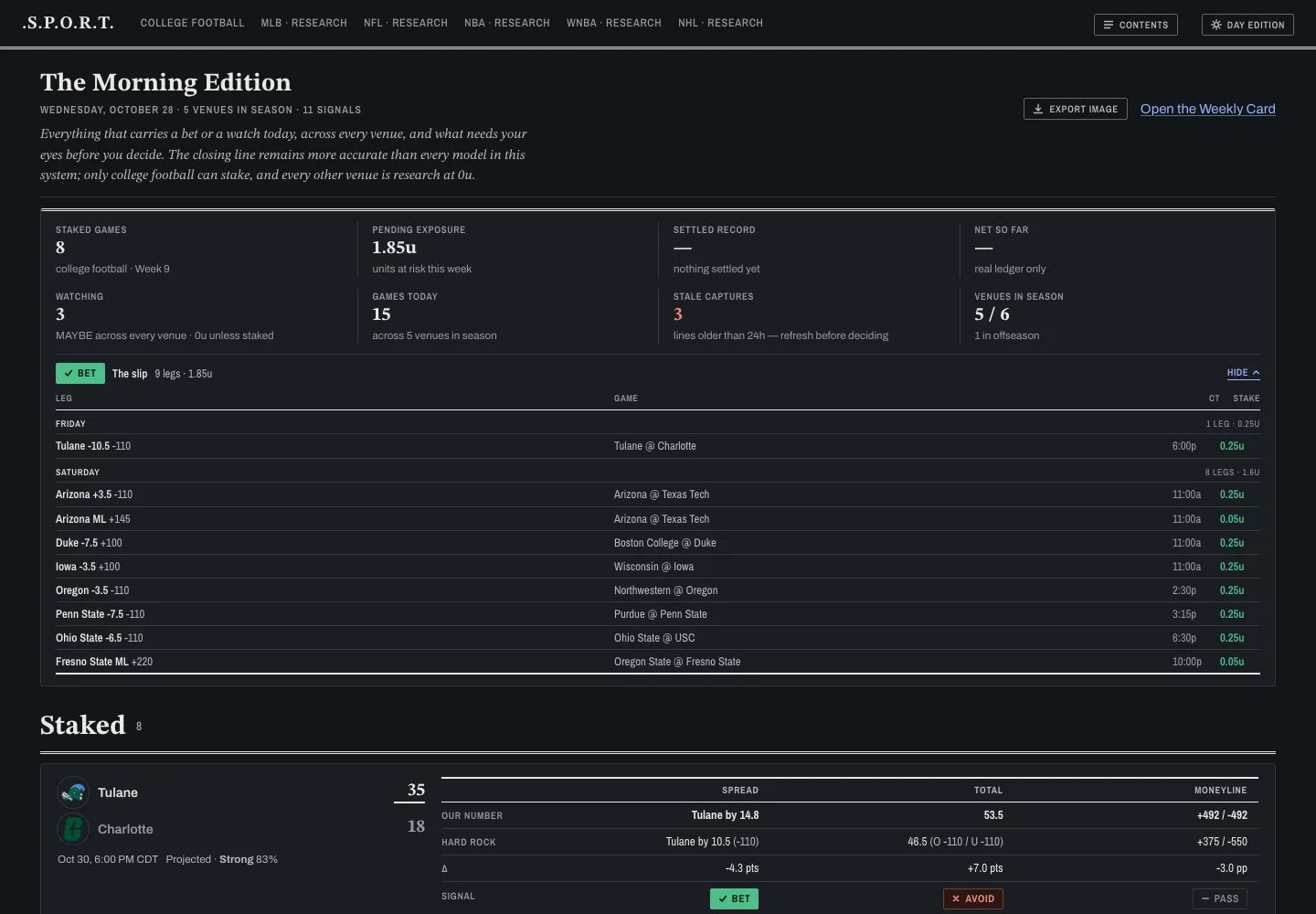Viewport: 1316px width, 914px height.
Task: Click the Northwestern @ Oregon game
Action: pos(666,590)
